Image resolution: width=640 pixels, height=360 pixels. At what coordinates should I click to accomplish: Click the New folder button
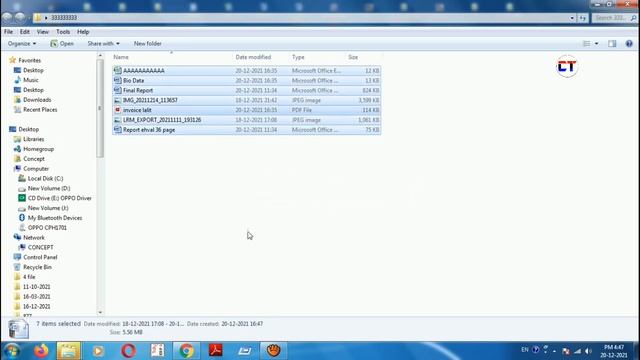(147, 44)
